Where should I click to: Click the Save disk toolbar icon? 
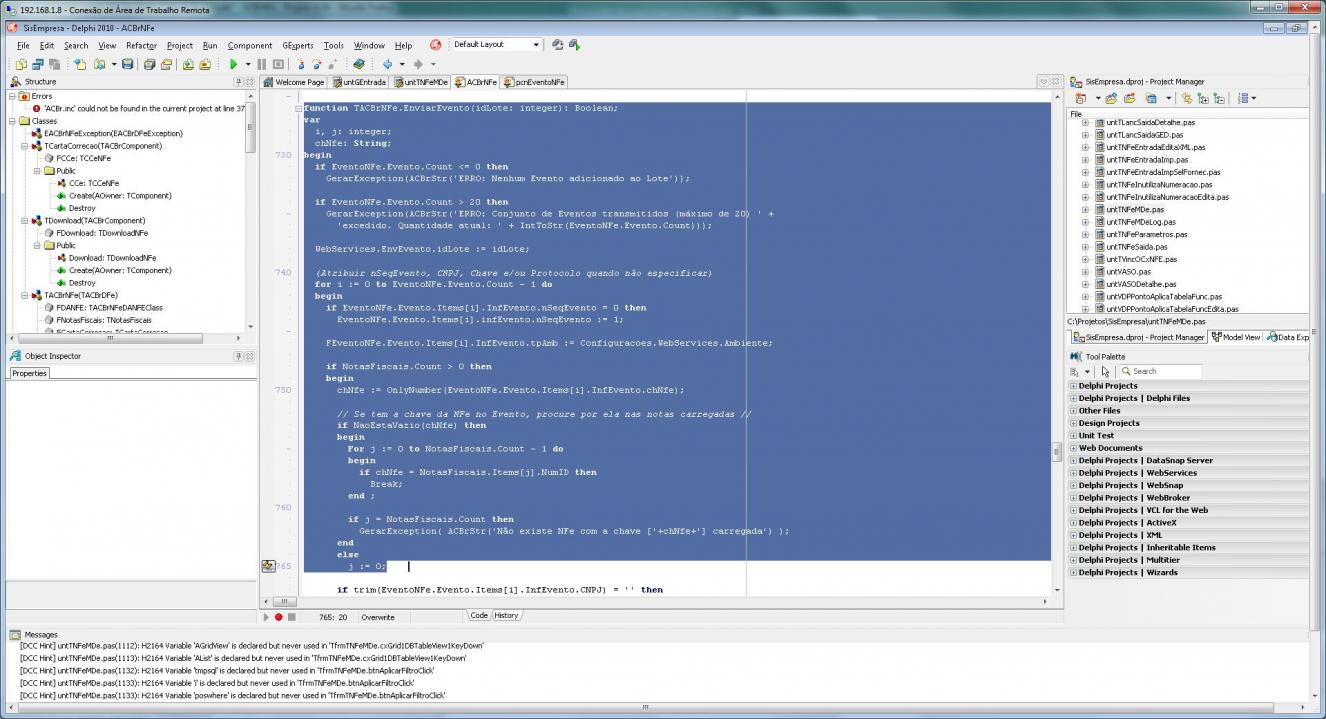coord(128,64)
